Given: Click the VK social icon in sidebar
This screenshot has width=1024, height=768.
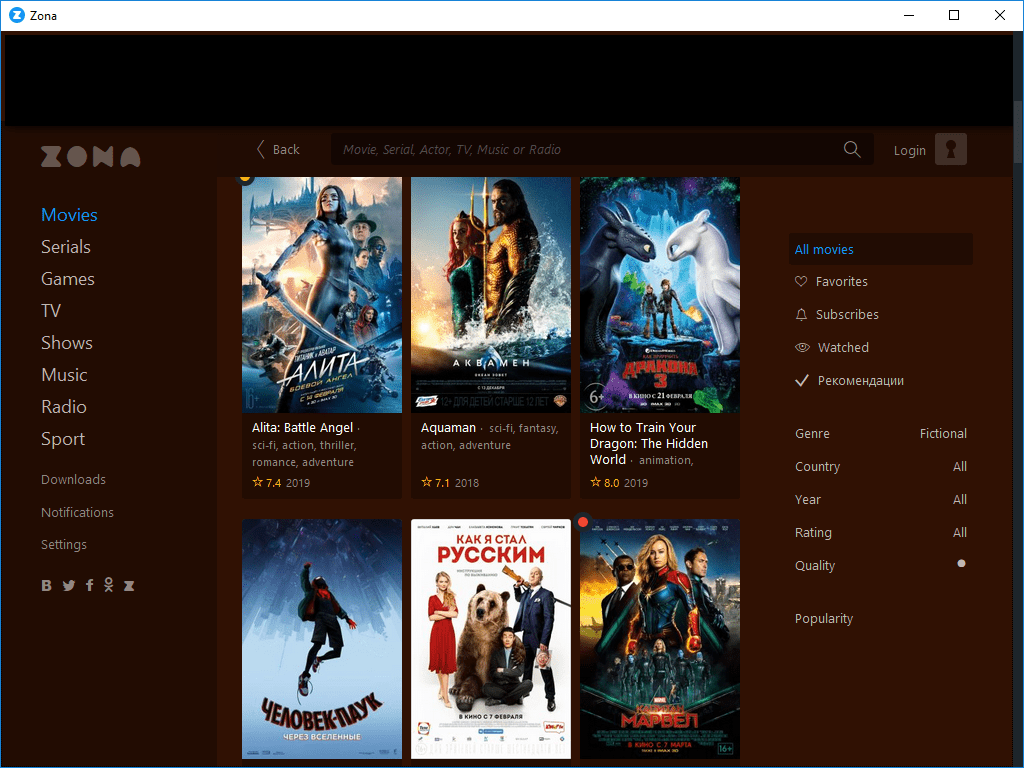Looking at the screenshot, I should 46,586.
